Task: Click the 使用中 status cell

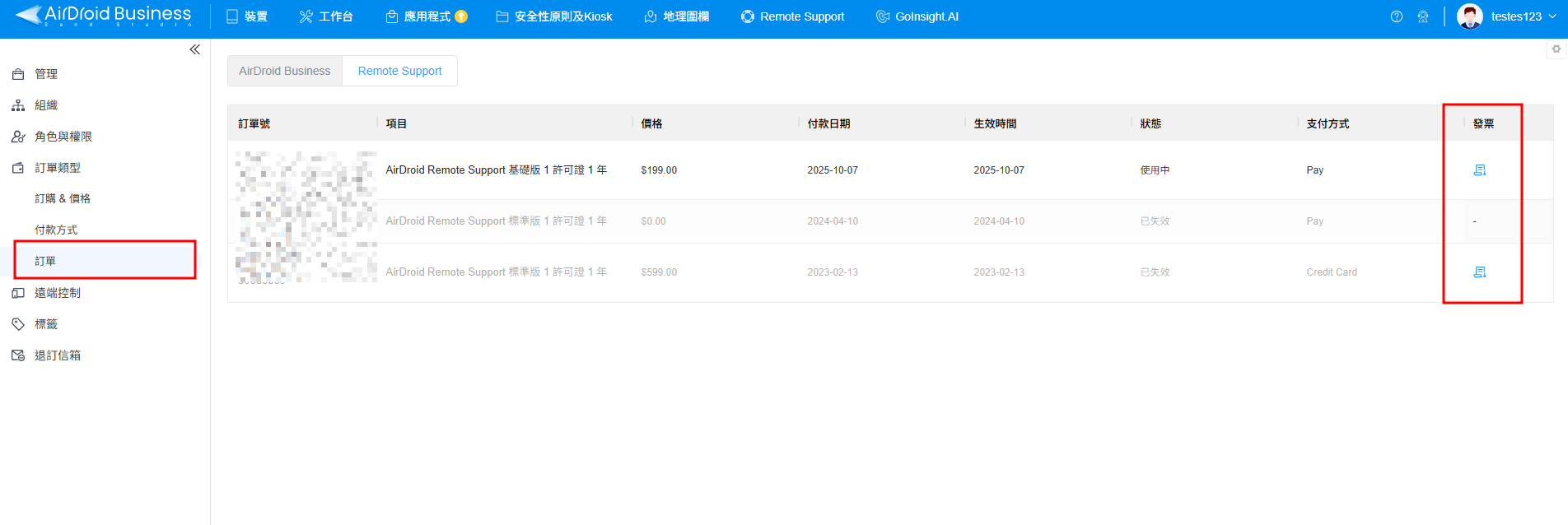Action: click(1155, 170)
